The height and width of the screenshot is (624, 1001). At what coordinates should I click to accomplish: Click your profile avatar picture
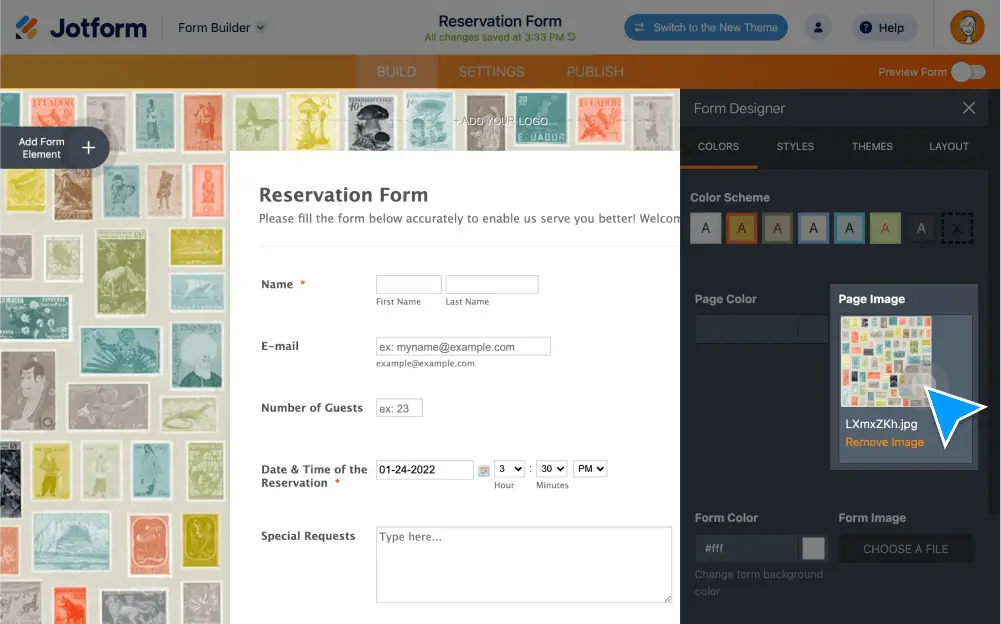point(965,27)
